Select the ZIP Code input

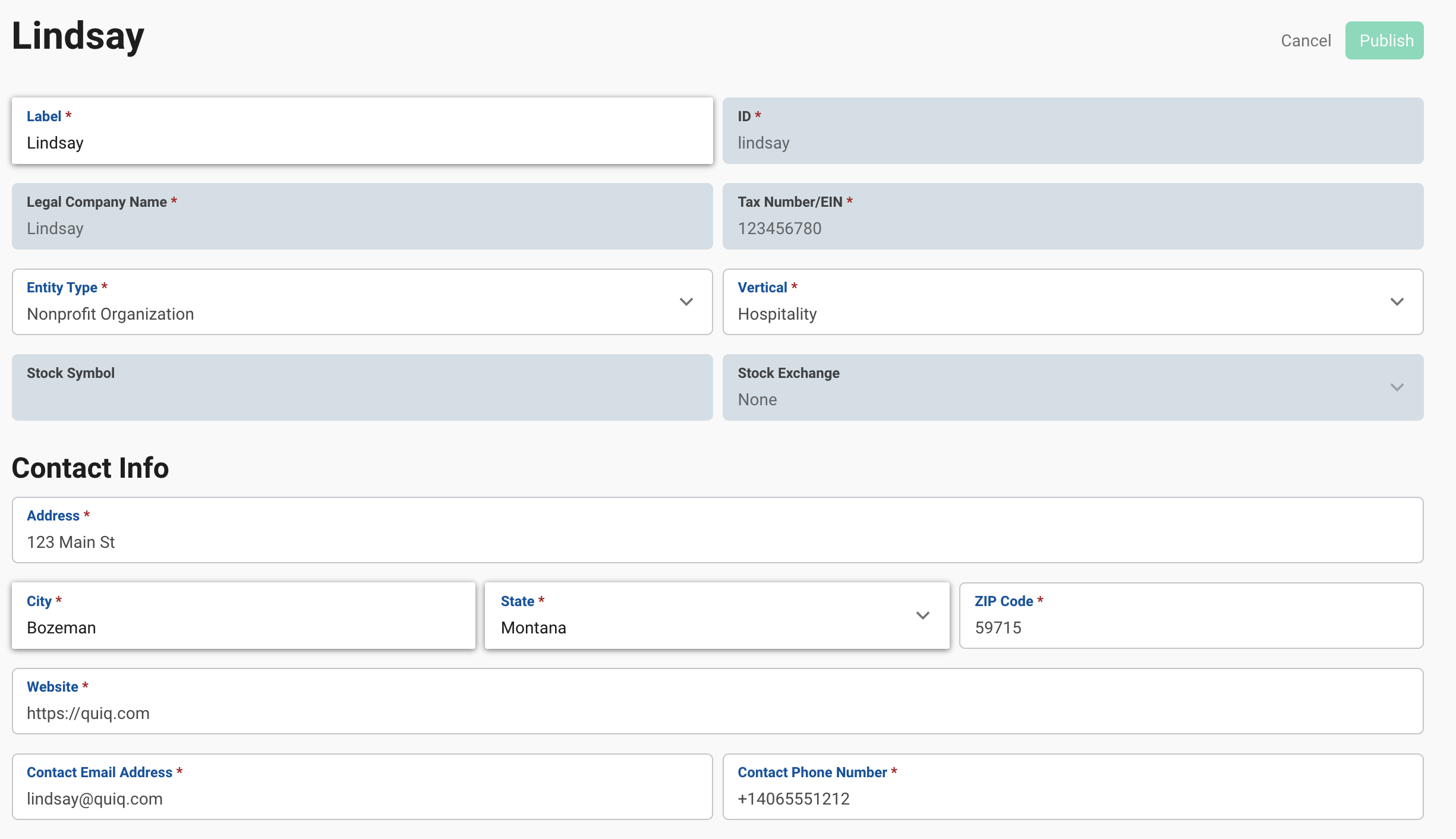coord(1191,627)
